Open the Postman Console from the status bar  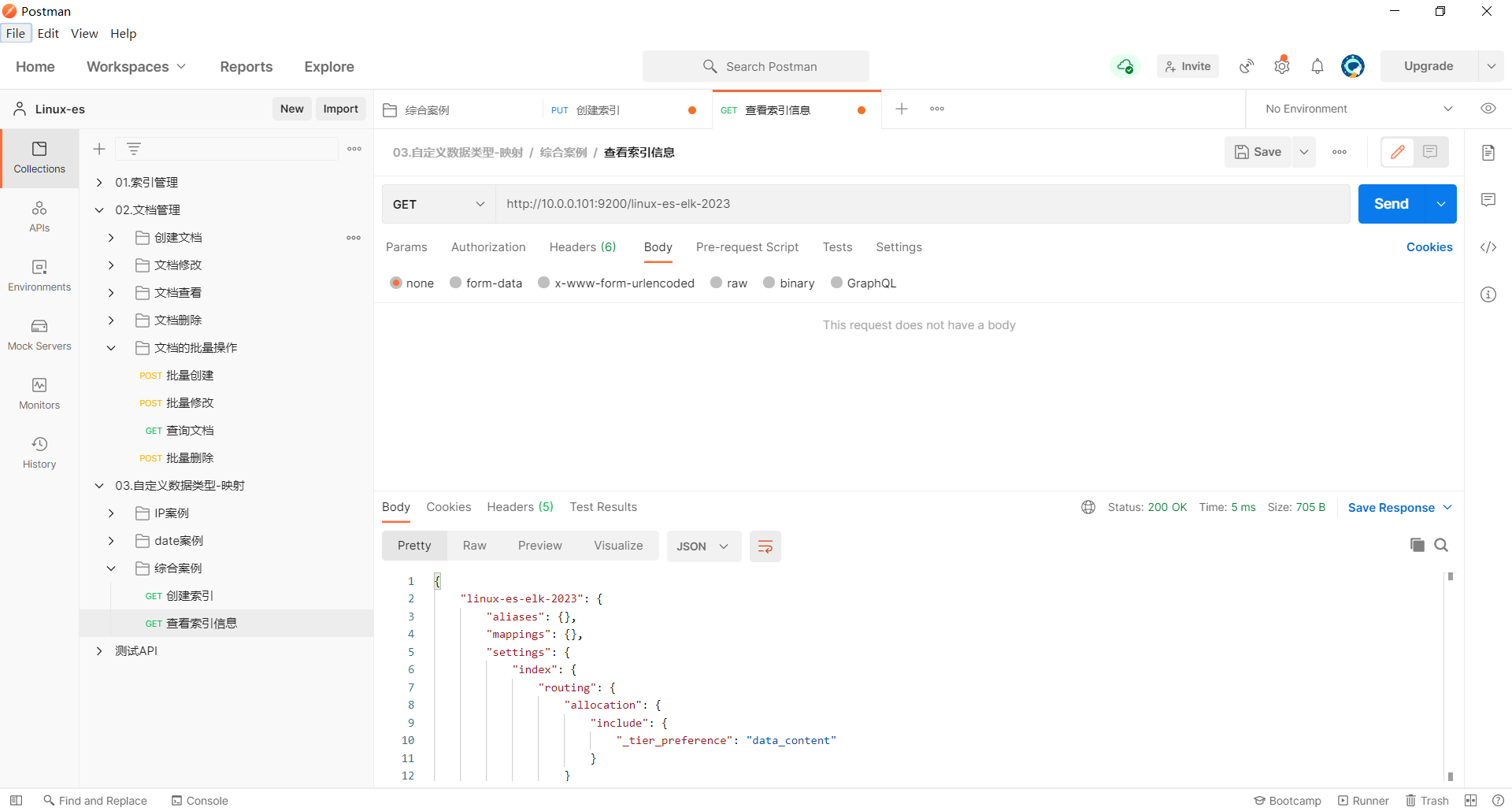(x=199, y=800)
